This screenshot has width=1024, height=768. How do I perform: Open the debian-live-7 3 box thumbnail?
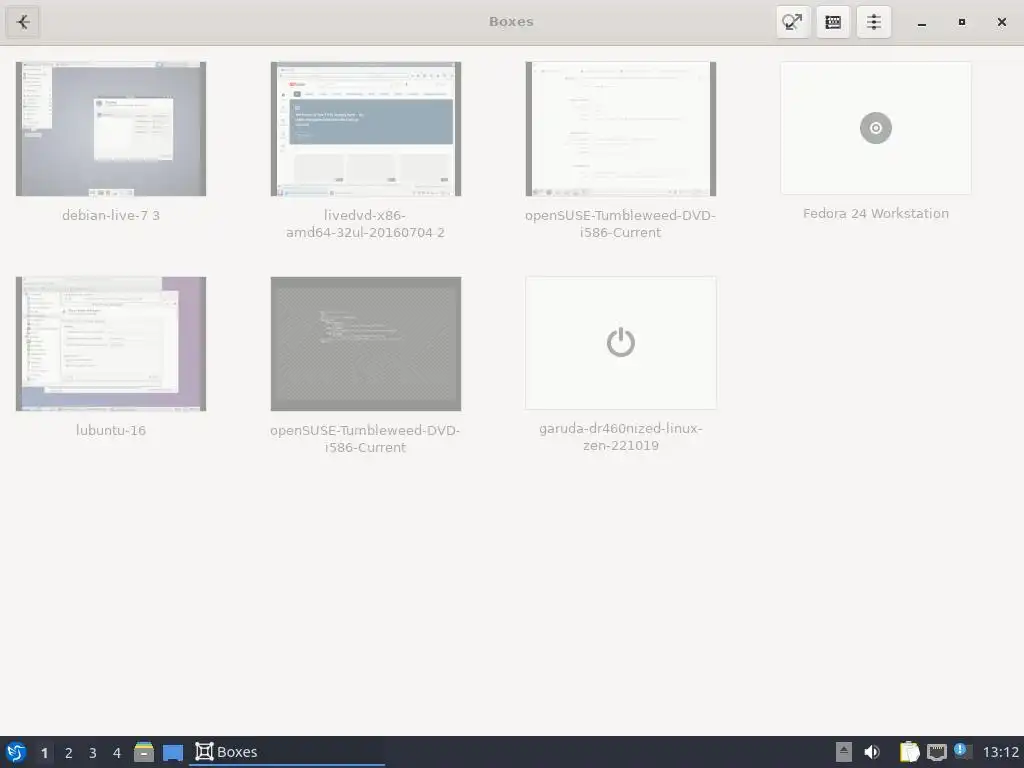tap(111, 129)
